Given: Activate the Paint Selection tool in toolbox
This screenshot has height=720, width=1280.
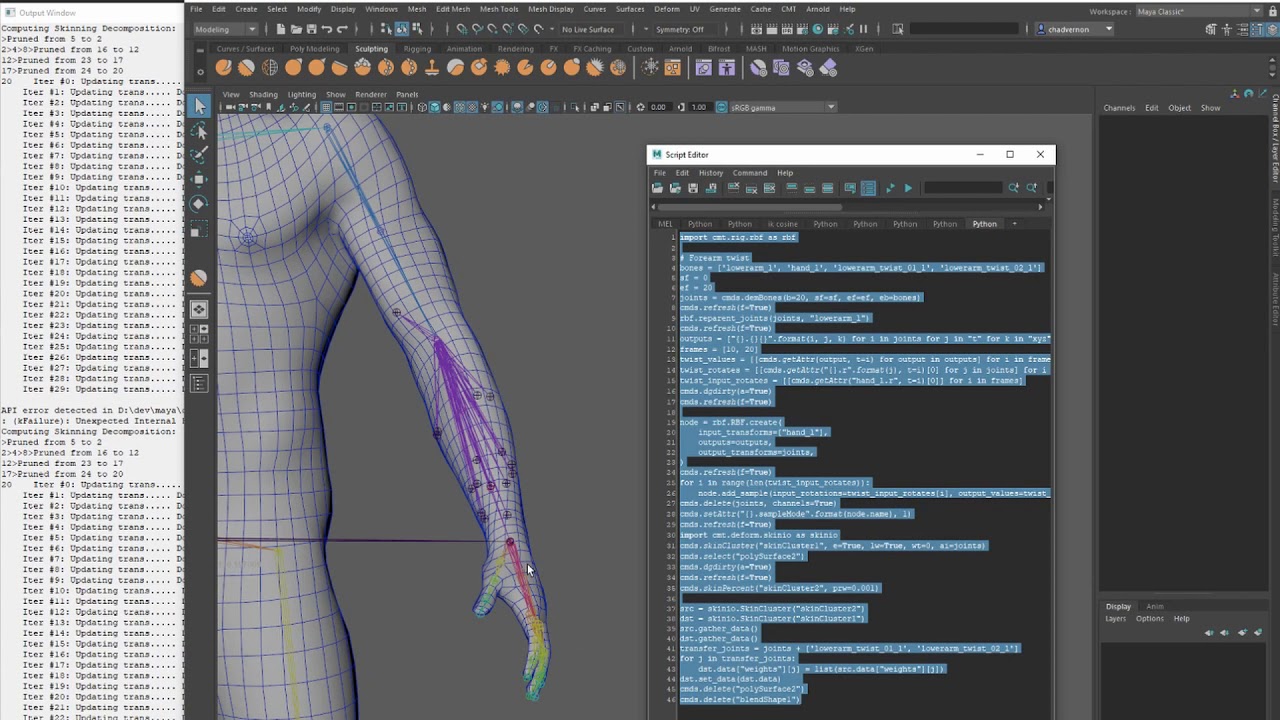Looking at the screenshot, I should pos(199,155).
